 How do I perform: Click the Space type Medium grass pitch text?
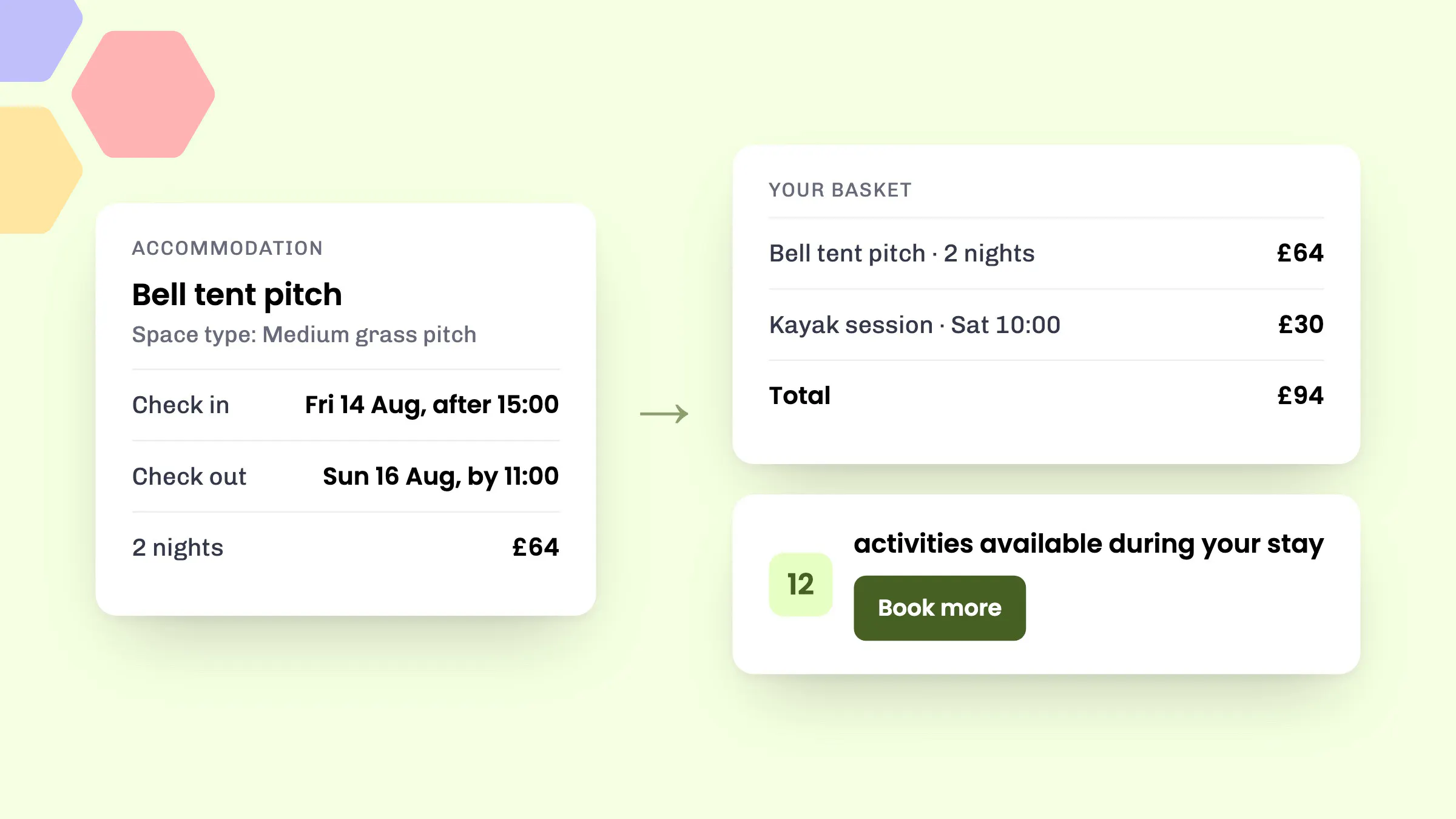305,335
